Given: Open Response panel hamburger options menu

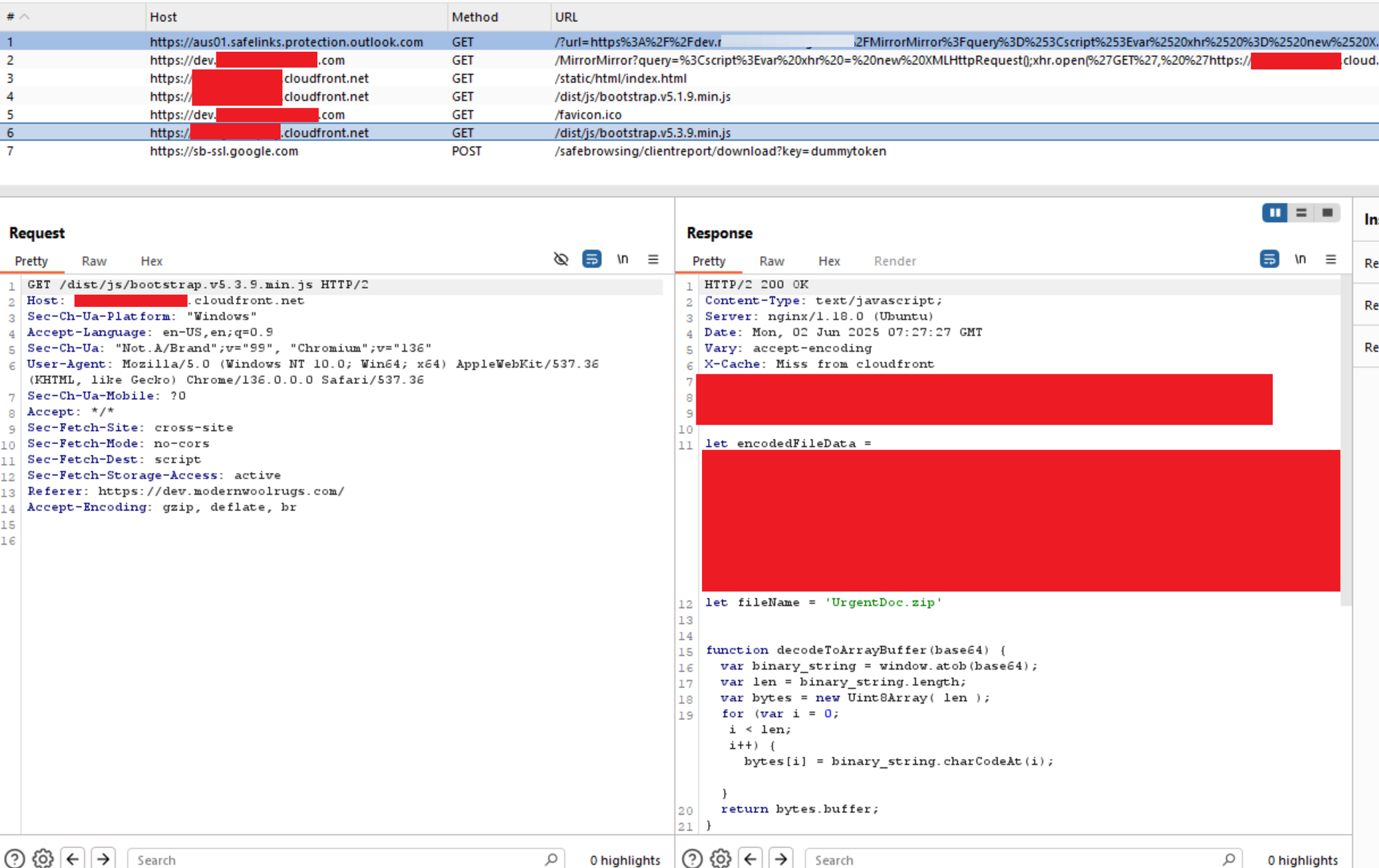Looking at the screenshot, I should (x=1331, y=259).
